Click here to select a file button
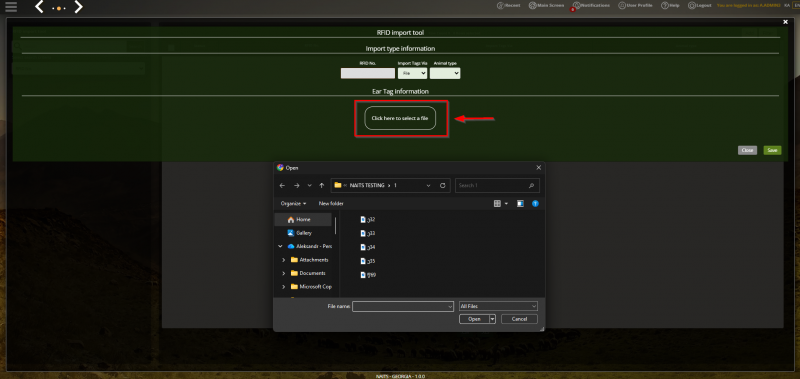The width and height of the screenshot is (800, 379). 400,118
